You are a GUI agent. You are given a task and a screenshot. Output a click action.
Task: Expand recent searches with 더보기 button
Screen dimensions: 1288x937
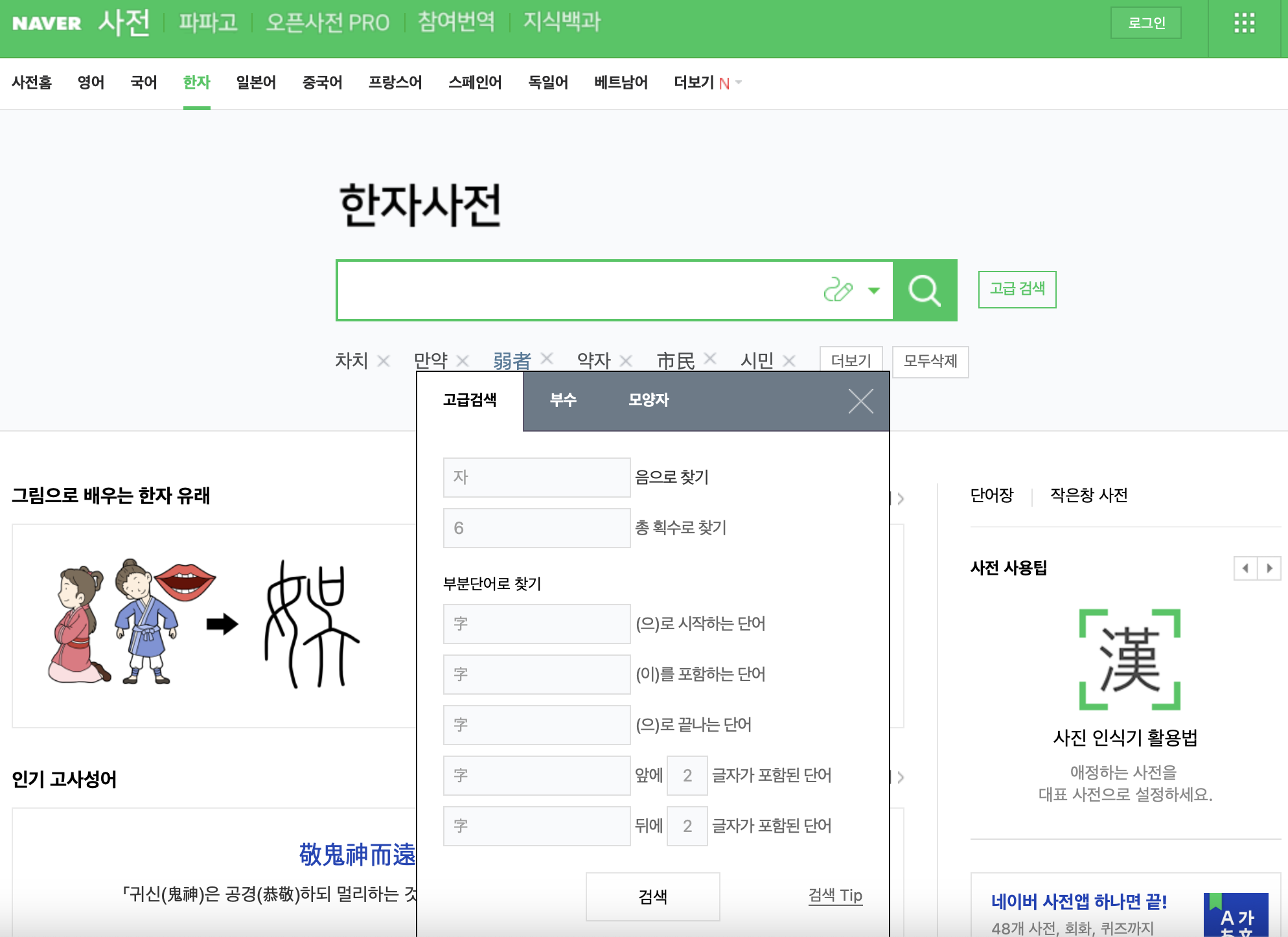coord(851,361)
